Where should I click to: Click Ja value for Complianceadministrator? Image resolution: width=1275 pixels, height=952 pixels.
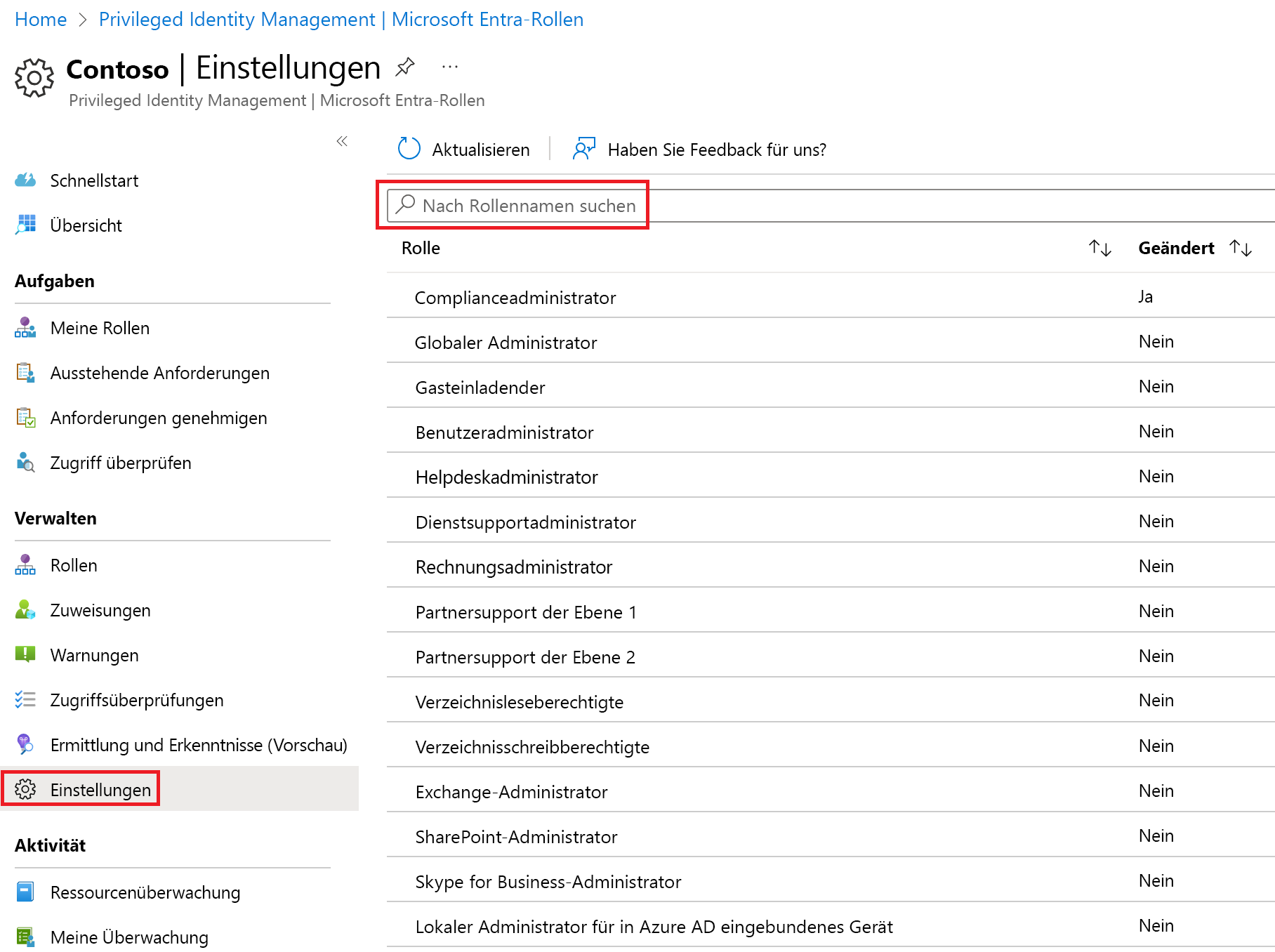tap(1145, 296)
